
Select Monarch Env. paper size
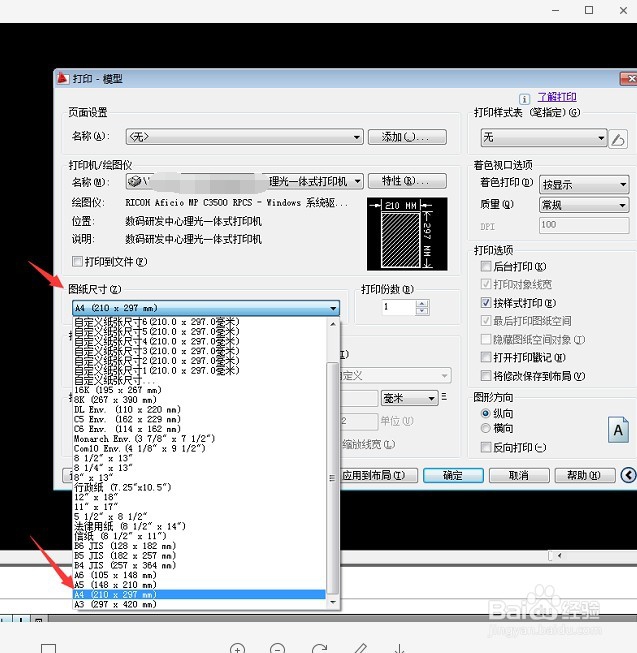point(199,439)
